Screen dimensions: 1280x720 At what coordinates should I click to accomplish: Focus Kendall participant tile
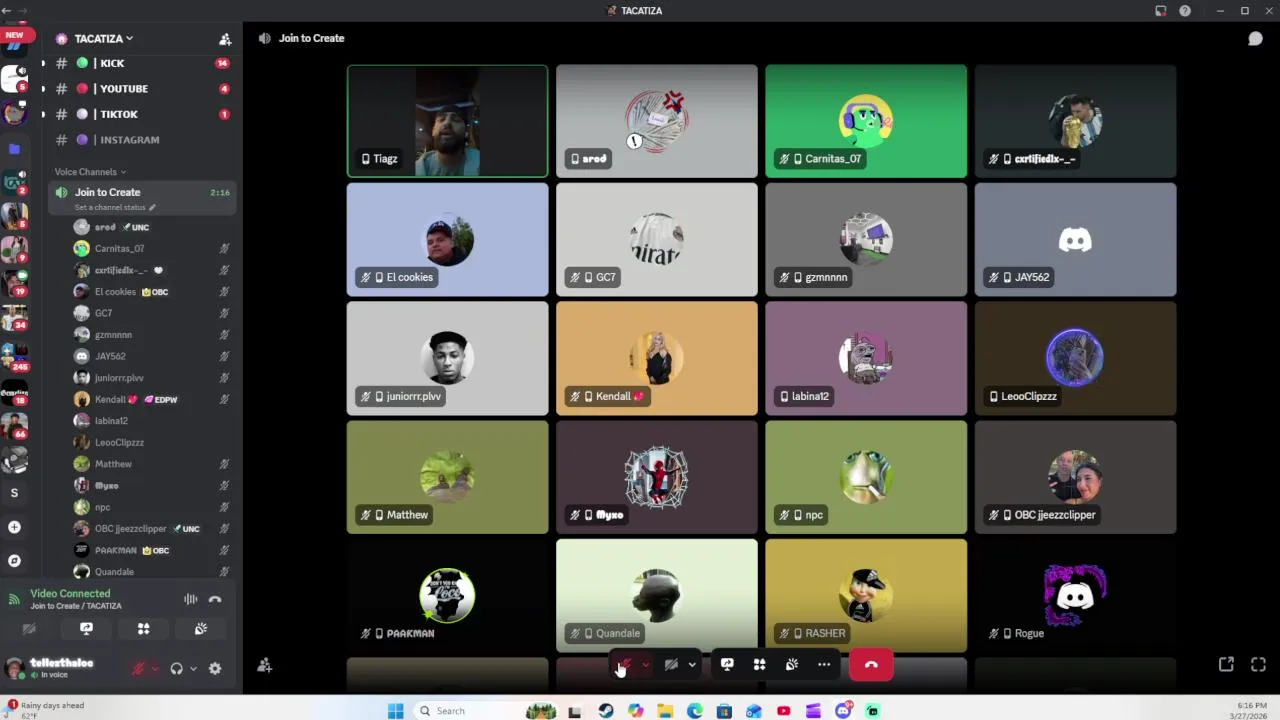(656, 358)
